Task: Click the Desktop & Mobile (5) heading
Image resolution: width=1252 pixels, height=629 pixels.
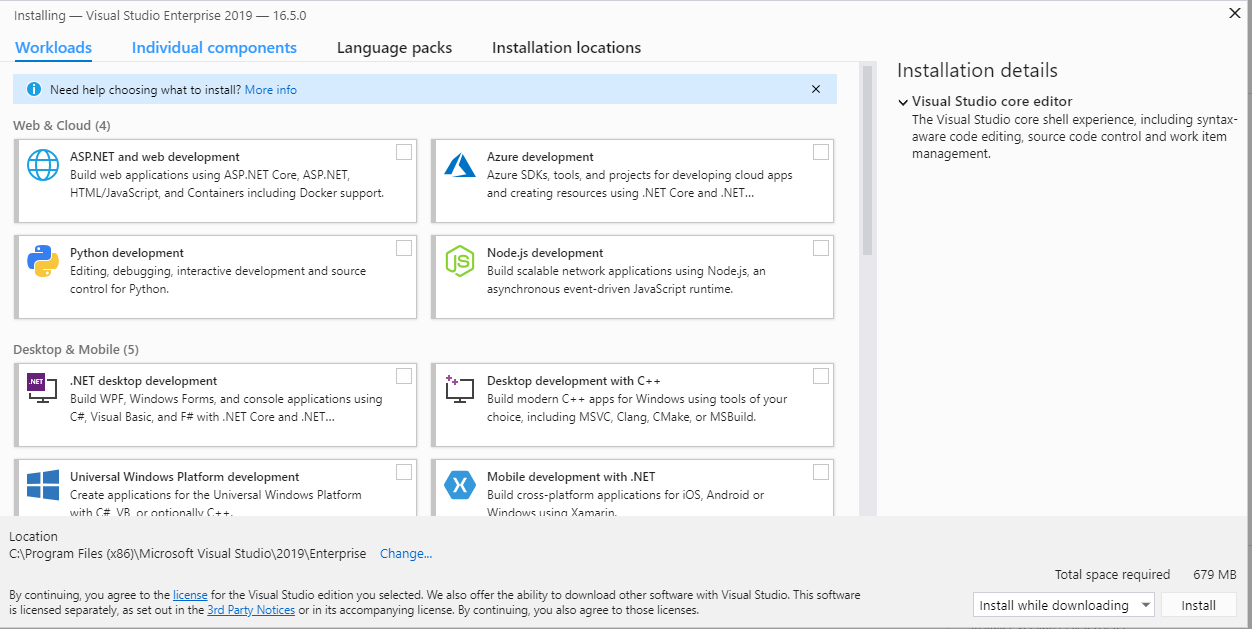Action: [76, 349]
